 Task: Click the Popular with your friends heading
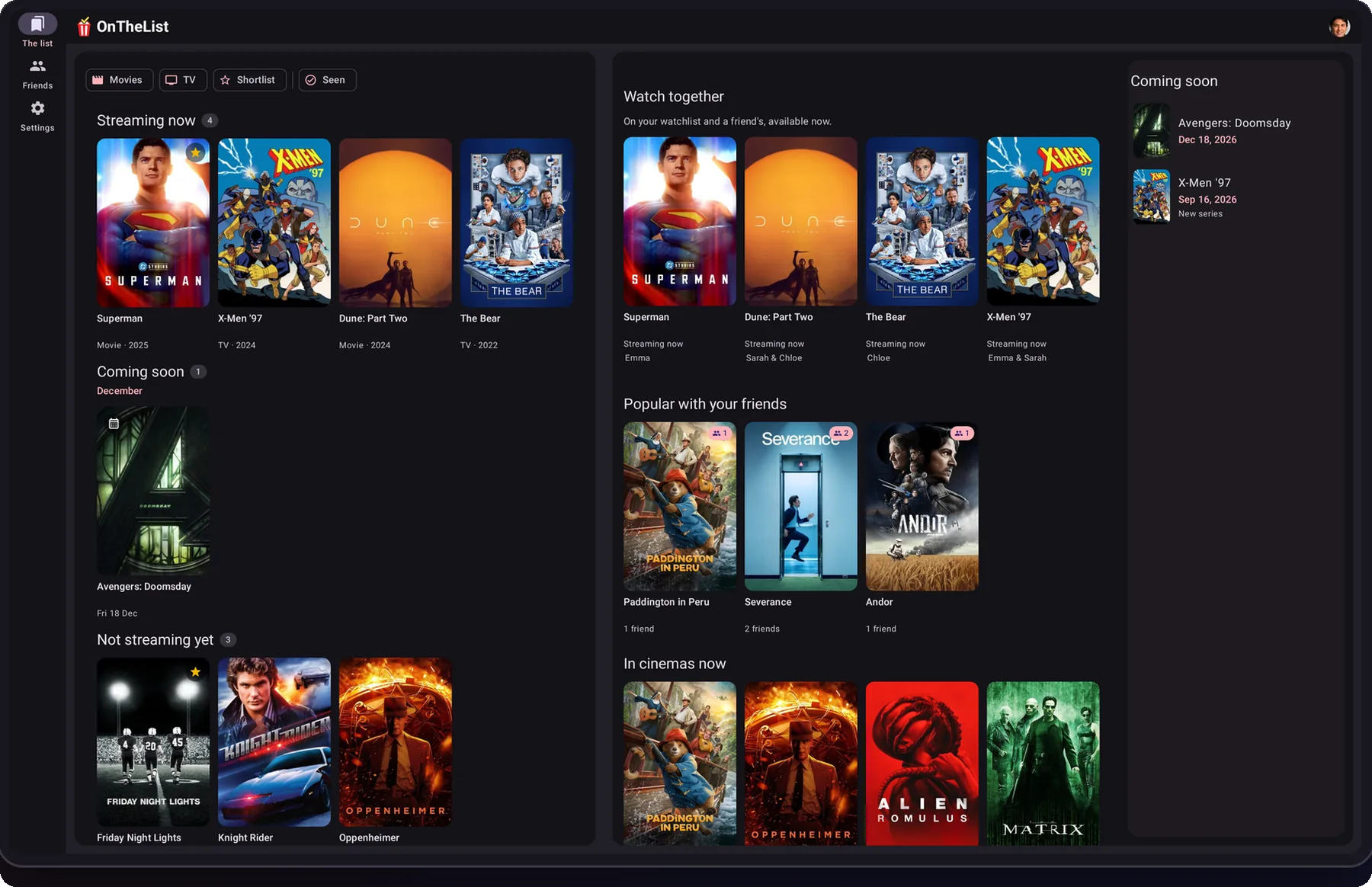(705, 404)
